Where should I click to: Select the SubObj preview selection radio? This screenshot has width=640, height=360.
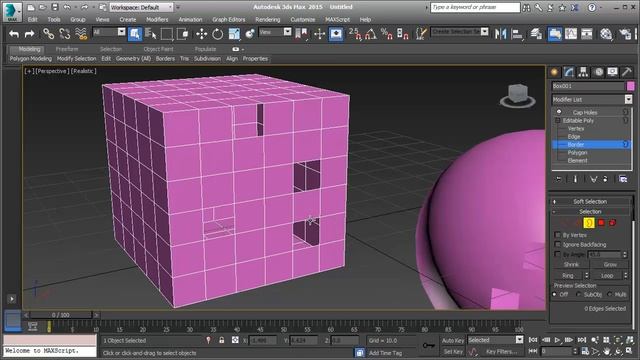point(578,294)
